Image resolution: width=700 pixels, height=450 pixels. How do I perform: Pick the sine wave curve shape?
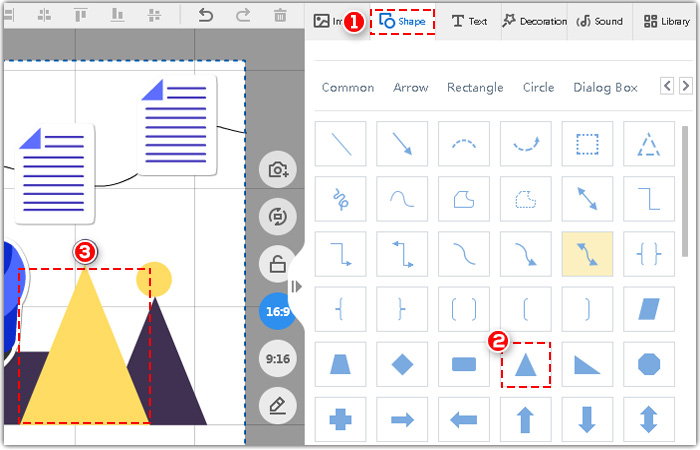coord(402,199)
